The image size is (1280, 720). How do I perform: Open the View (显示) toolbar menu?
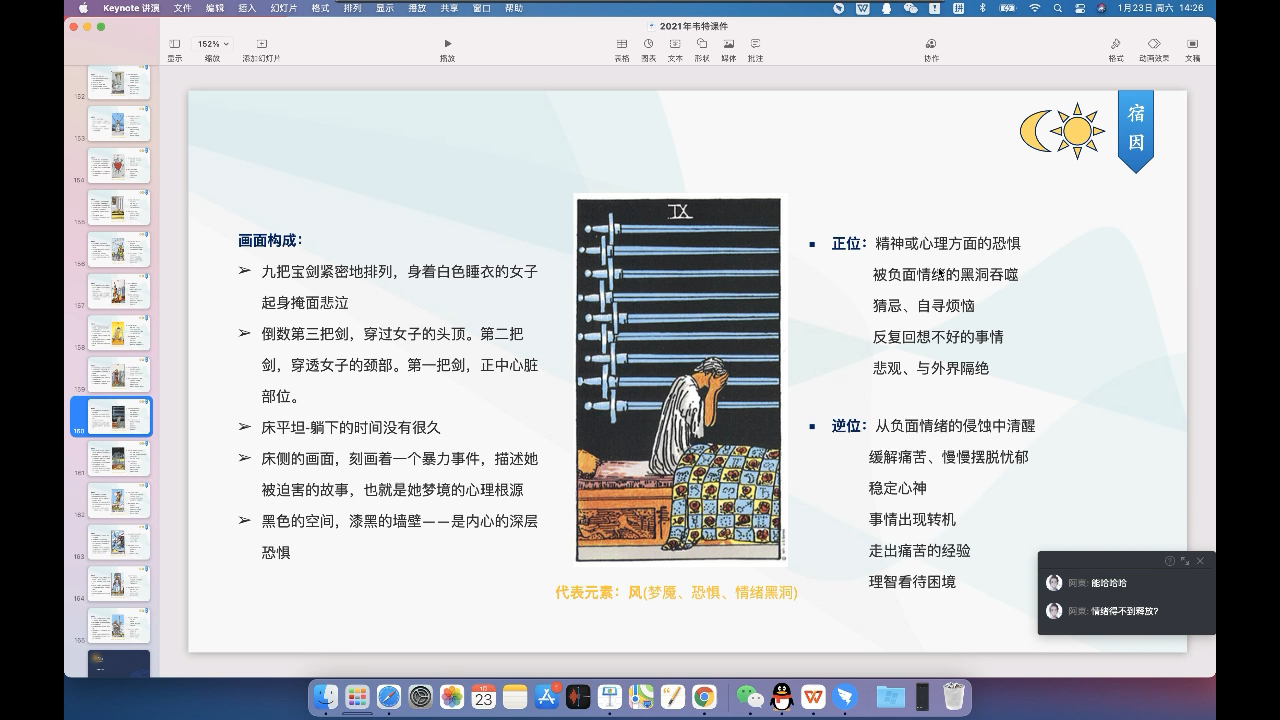[175, 50]
